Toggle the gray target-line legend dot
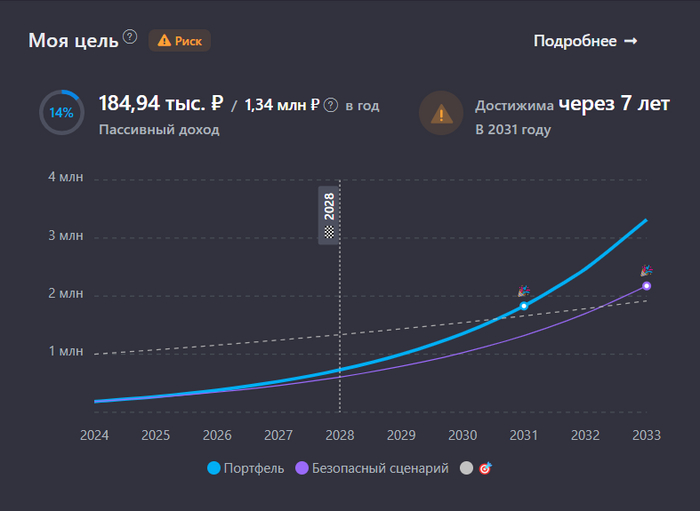 [466, 468]
